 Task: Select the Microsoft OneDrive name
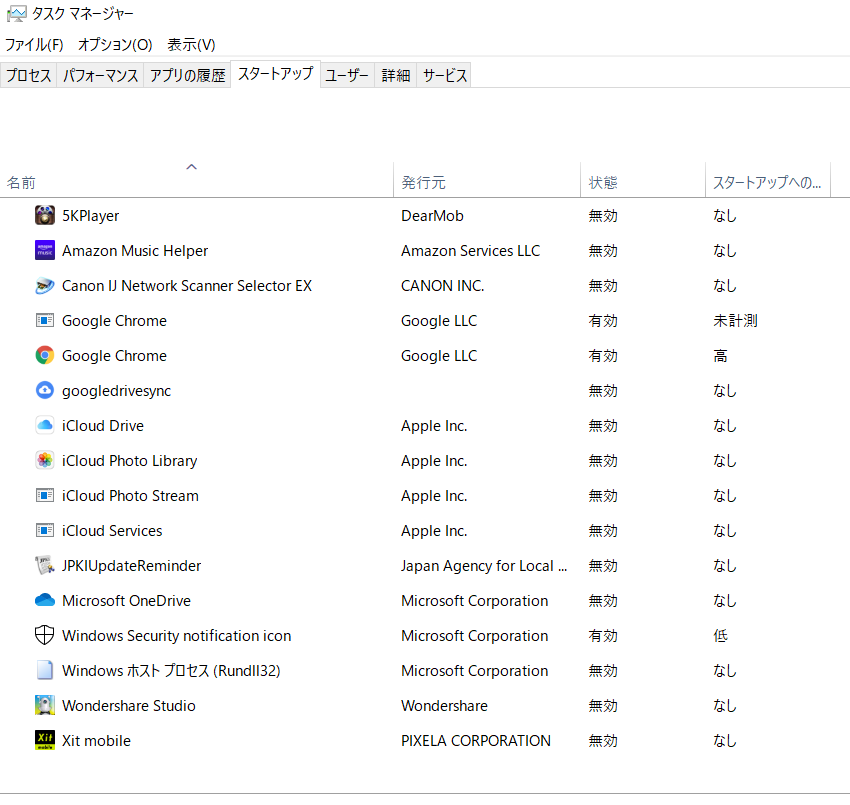(126, 601)
